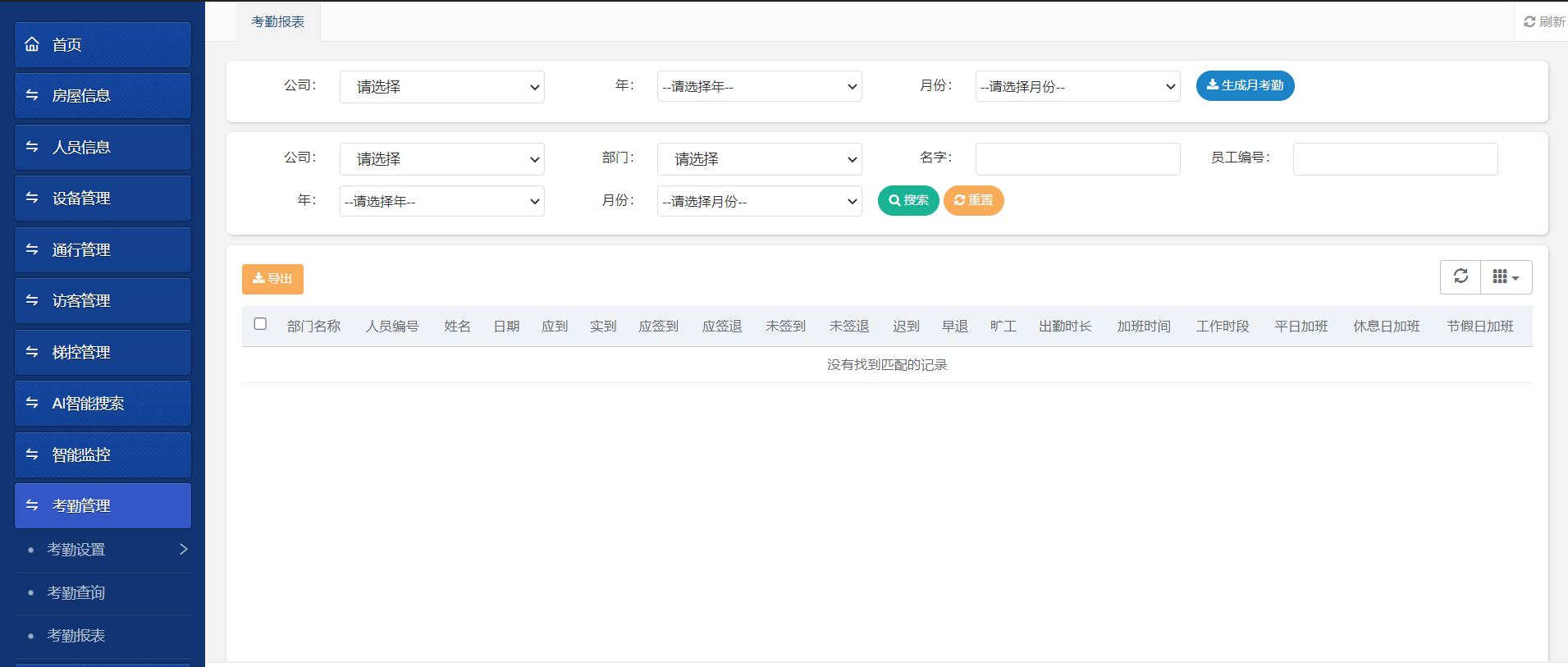Open the search panel 年 dropdown
The height and width of the screenshot is (667, 1568).
point(442,201)
